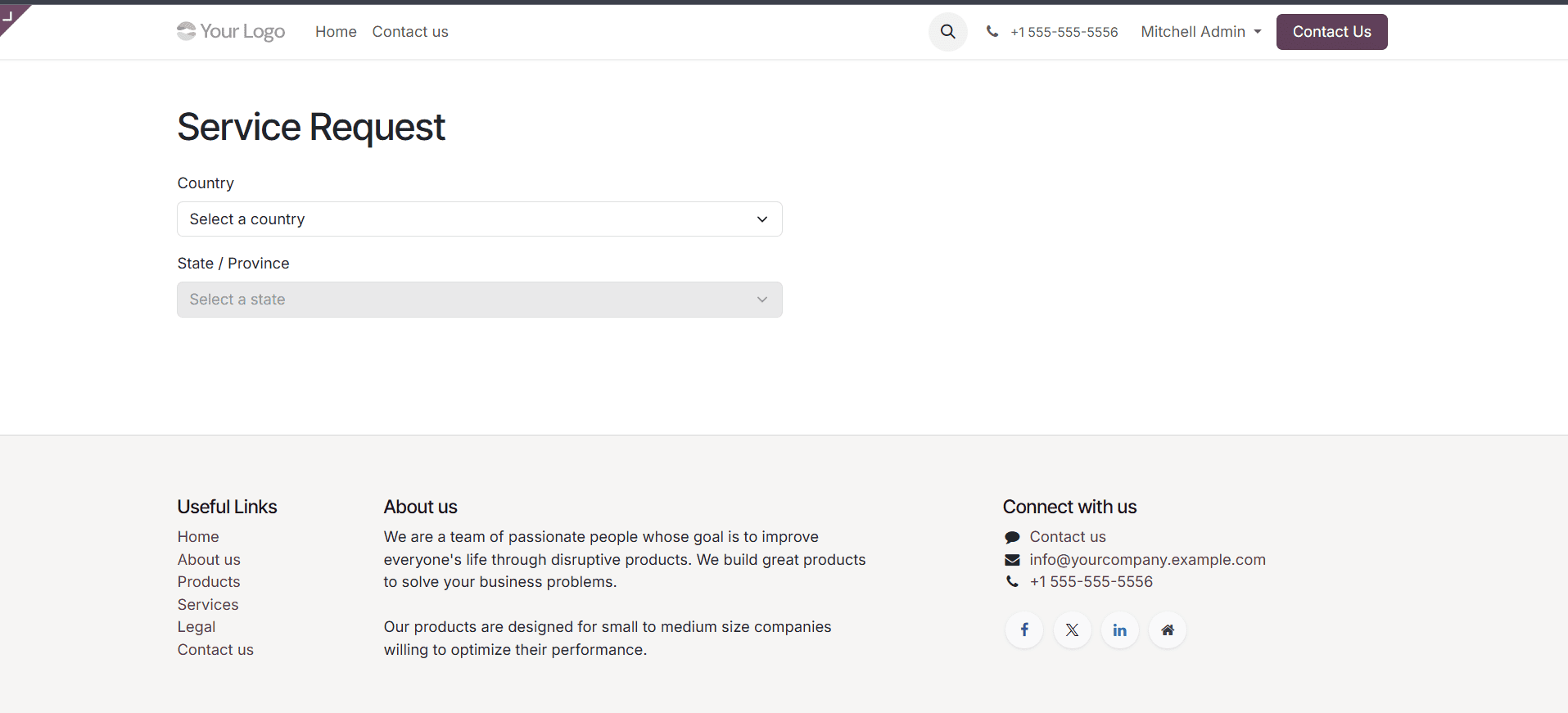Visit the Products footer link

(209, 582)
